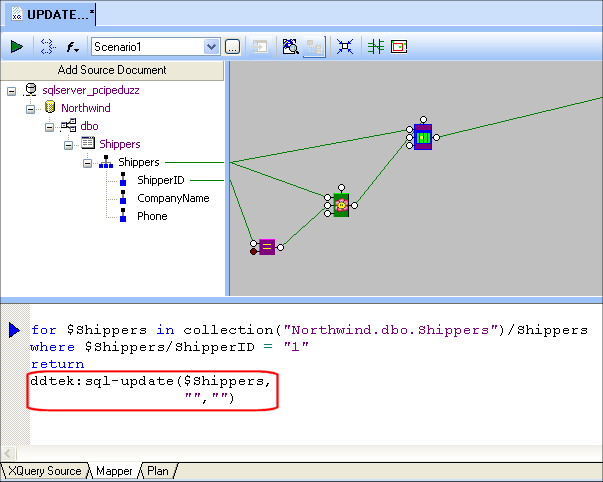Click the Shippers element hierarchy icon

pyautogui.click(x=106, y=162)
